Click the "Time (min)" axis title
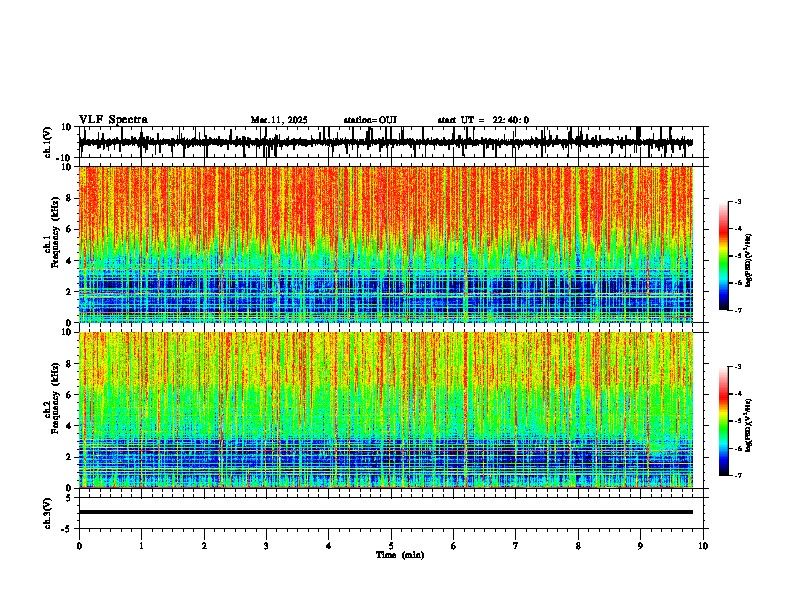The image size is (792, 612). pos(400,555)
